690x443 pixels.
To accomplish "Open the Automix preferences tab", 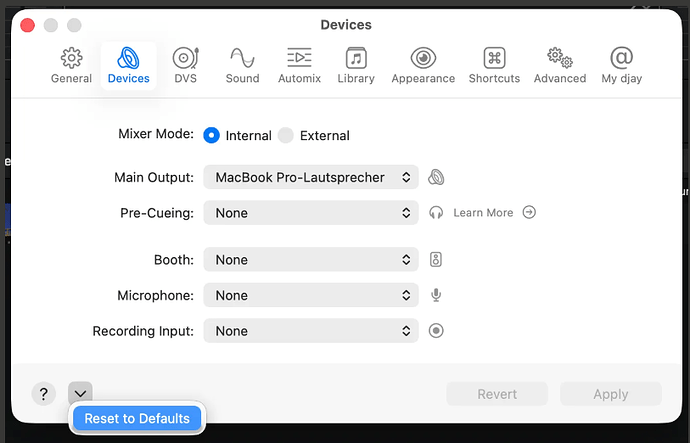I will [298, 65].
